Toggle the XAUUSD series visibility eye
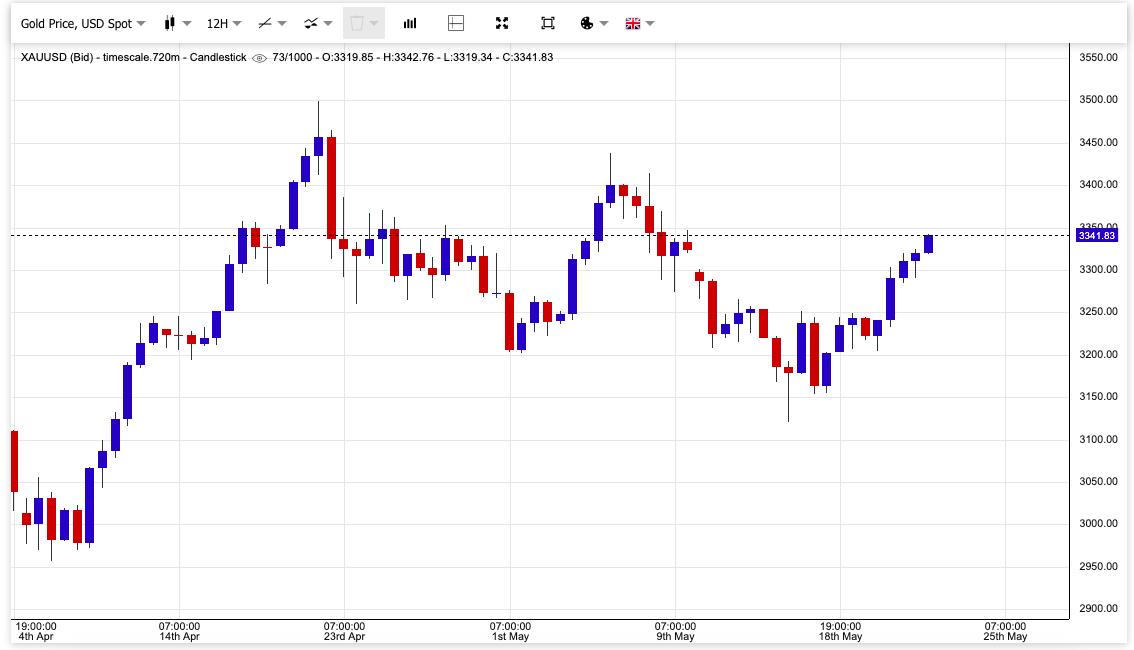This screenshot has height=650, width=1134. tap(260, 58)
